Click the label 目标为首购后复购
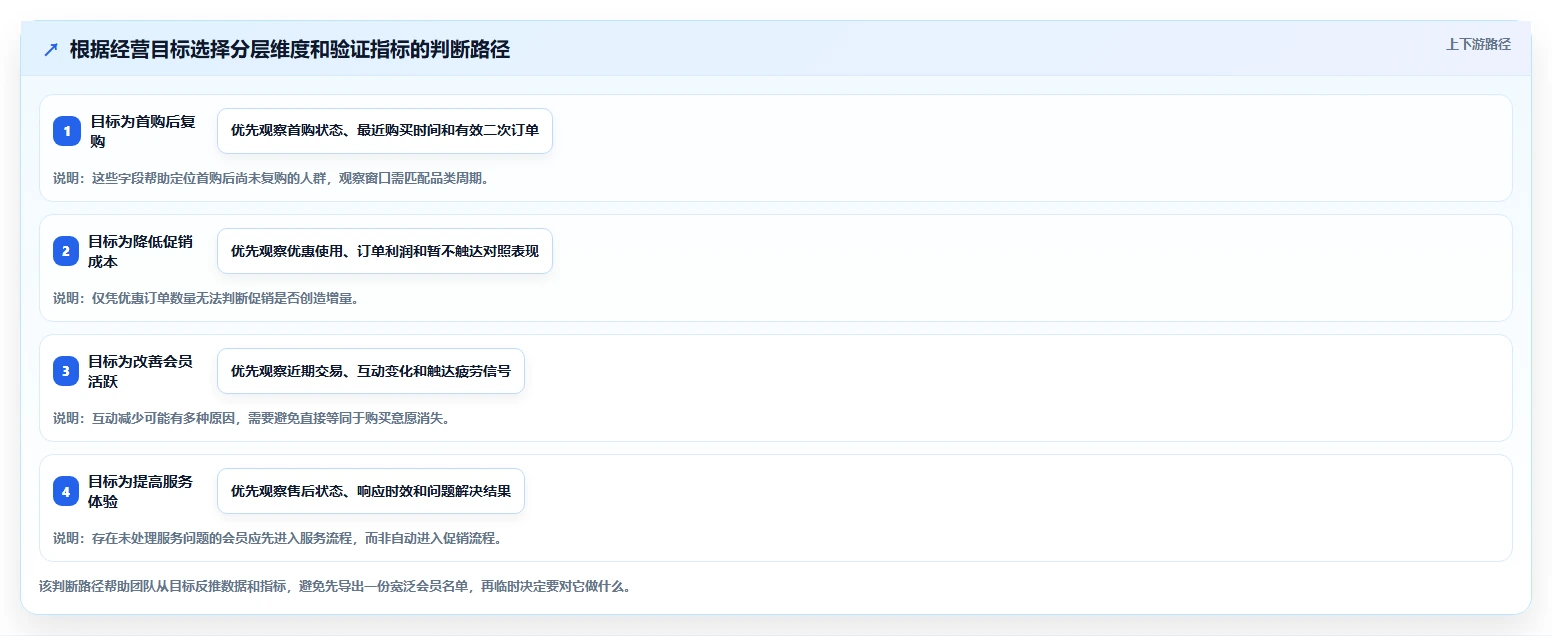1552x636 pixels. click(x=143, y=131)
